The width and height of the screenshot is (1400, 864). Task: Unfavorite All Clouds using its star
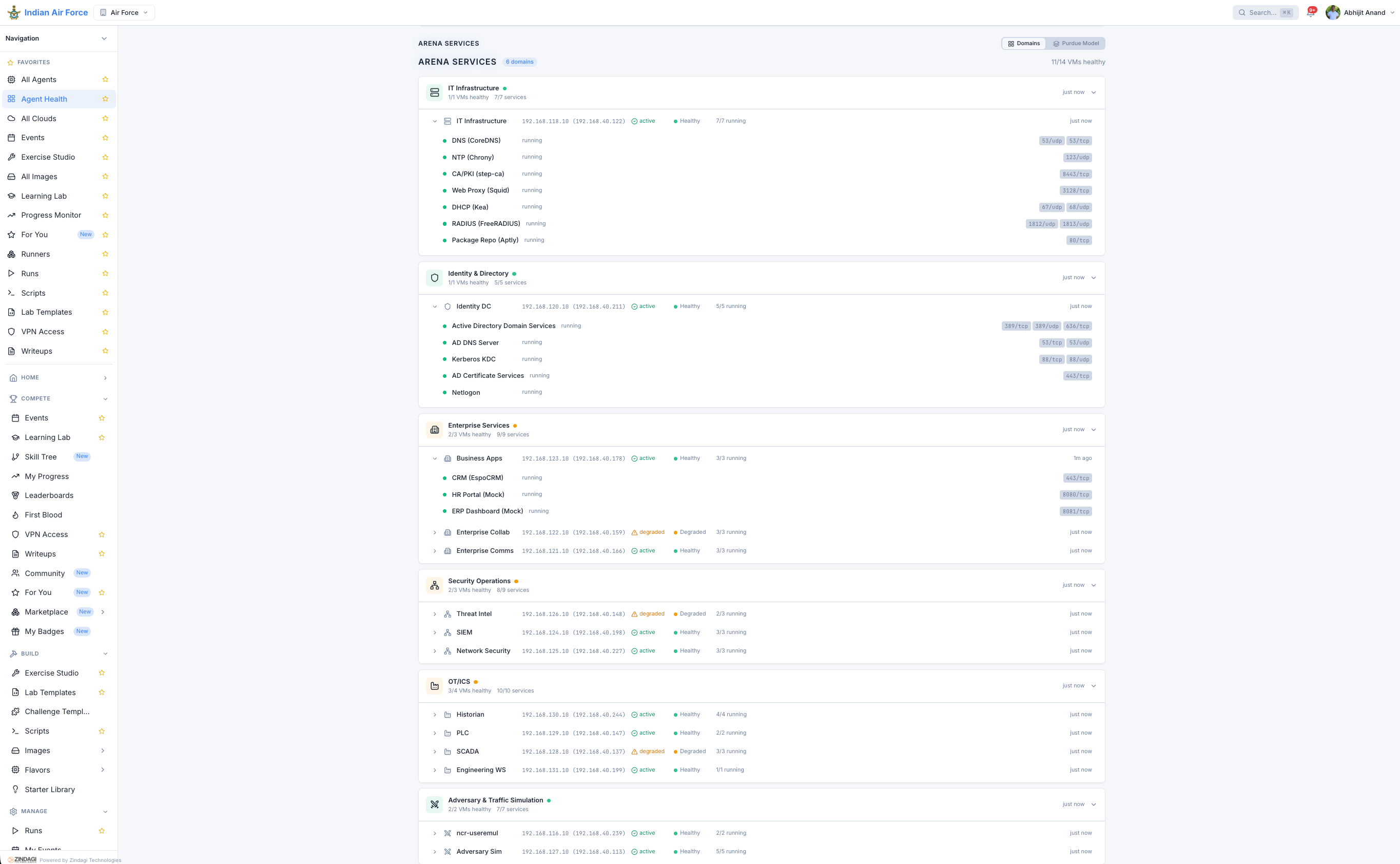click(x=105, y=118)
